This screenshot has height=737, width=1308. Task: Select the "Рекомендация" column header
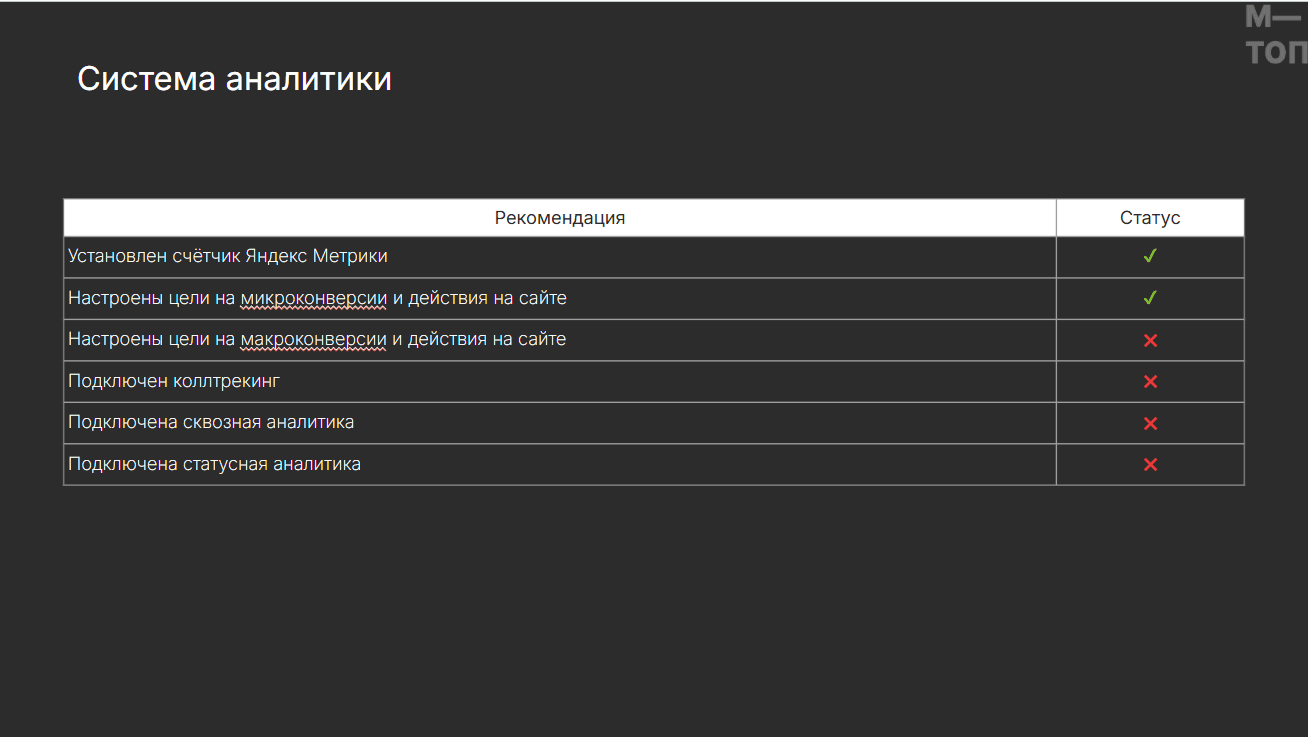pyautogui.click(x=560, y=218)
